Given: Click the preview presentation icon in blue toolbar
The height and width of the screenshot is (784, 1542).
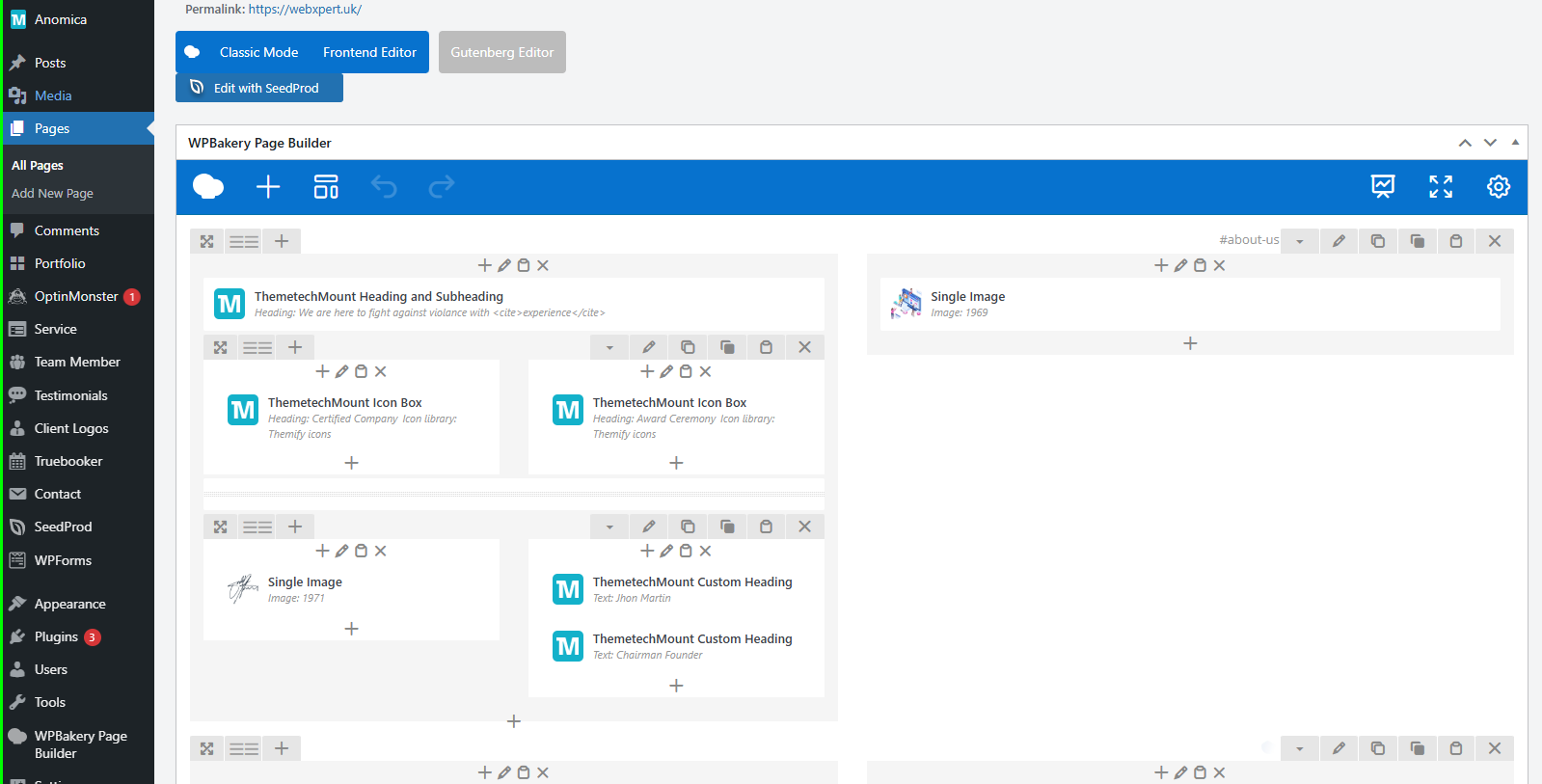Looking at the screenshot, I should [1383, 187].
